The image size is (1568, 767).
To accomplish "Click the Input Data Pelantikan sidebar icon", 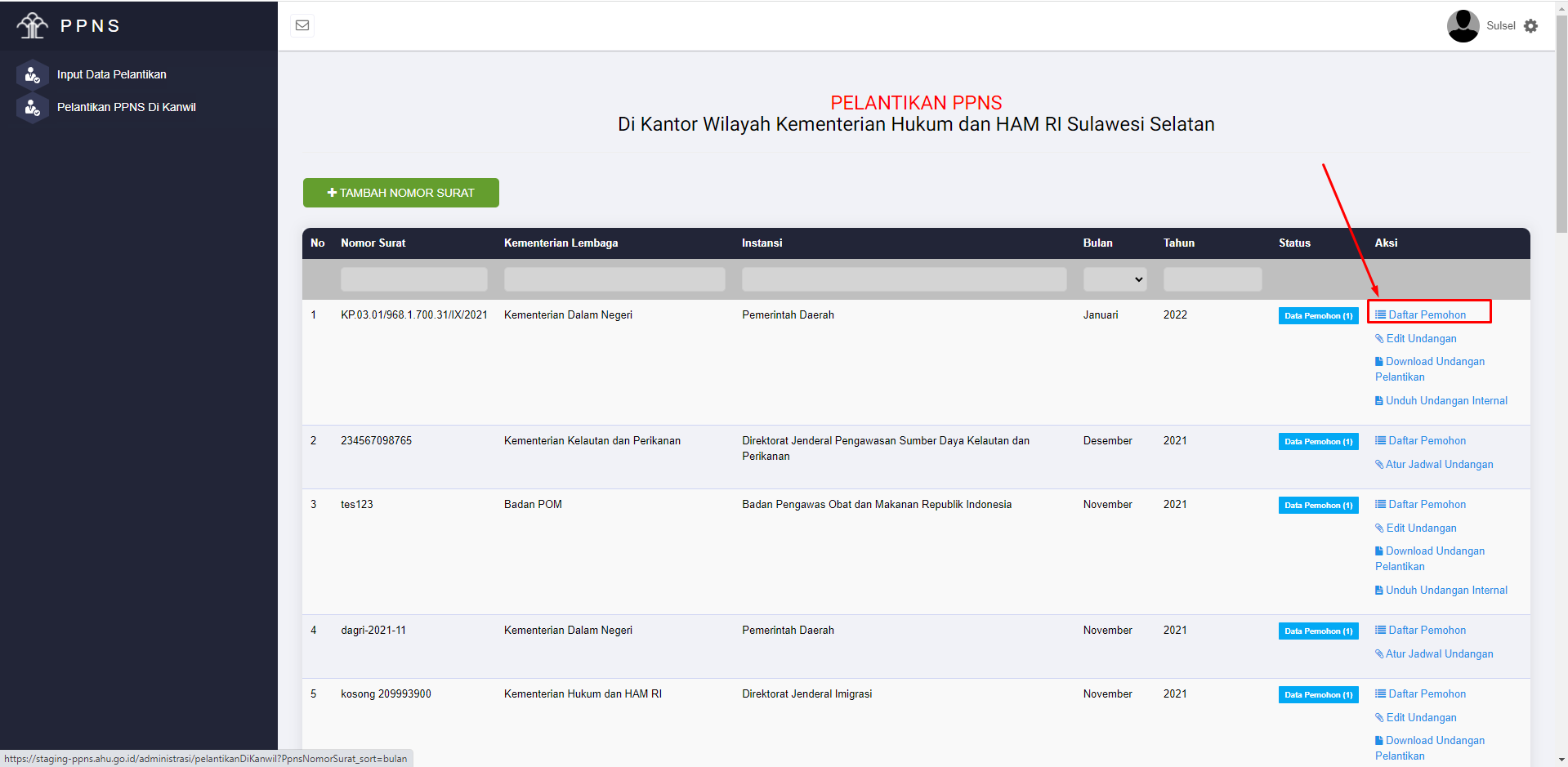I will (x=32, y=74).
